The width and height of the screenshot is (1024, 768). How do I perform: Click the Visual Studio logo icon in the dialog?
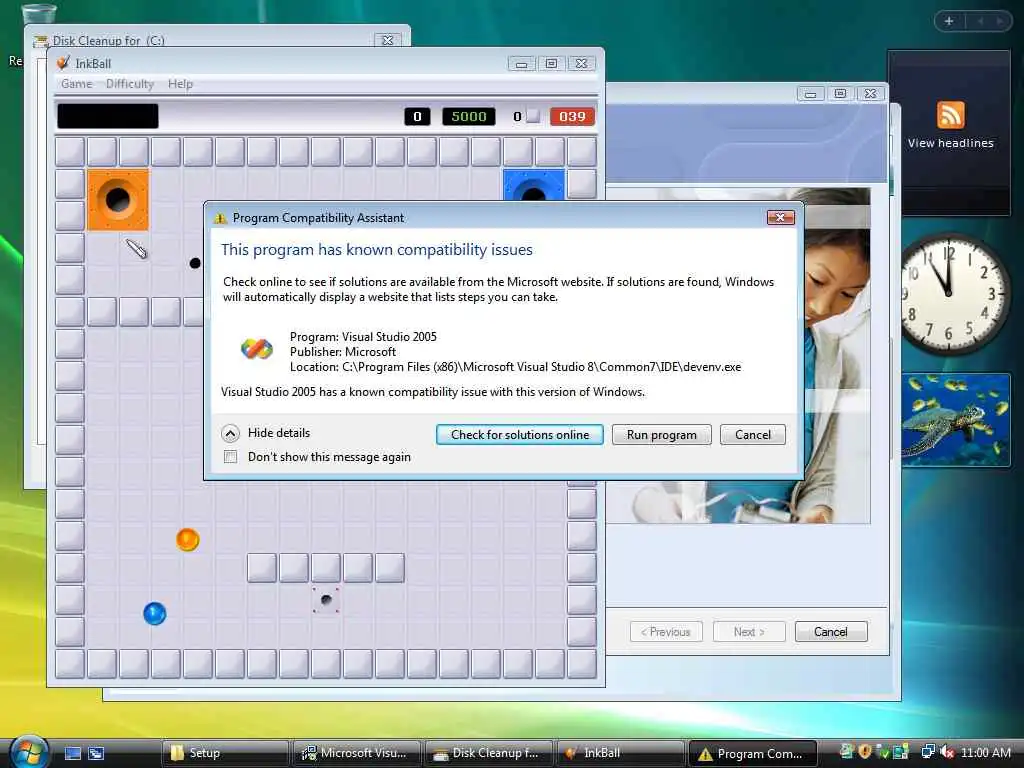tap(257, 349)
